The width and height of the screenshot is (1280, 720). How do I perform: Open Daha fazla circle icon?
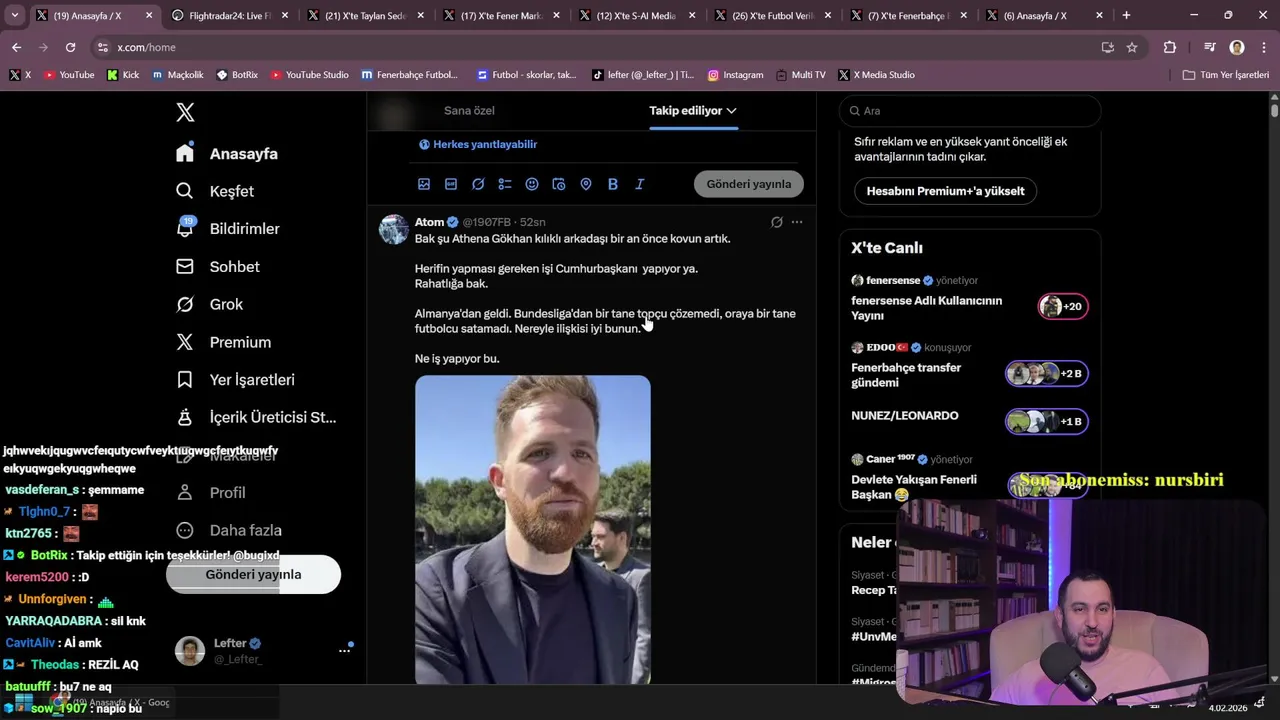(x=185, y=530)
